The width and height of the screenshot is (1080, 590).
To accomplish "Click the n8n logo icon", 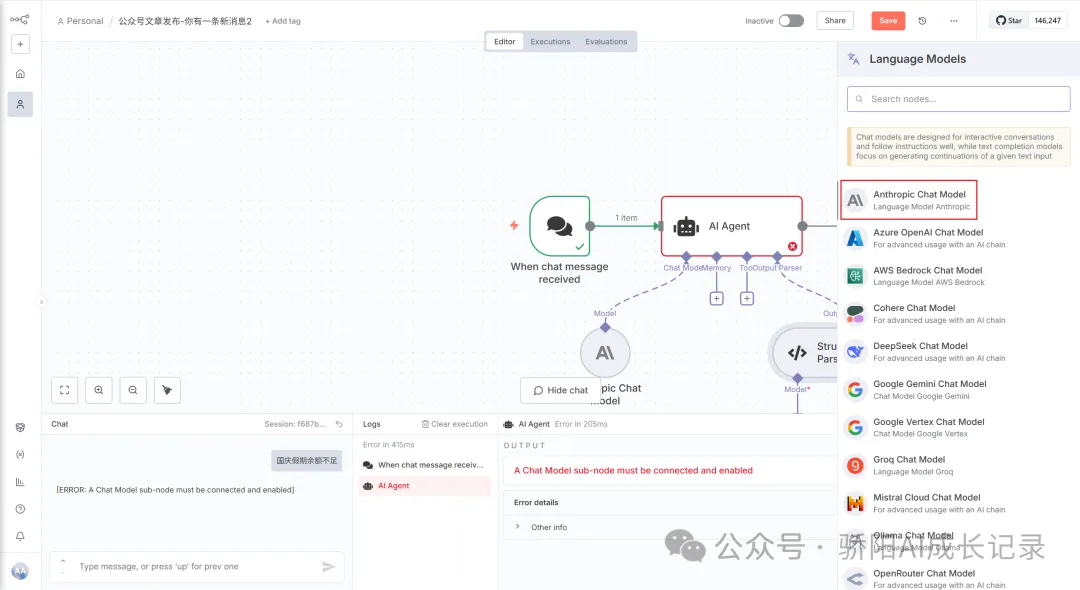I will tap(19, 19).
